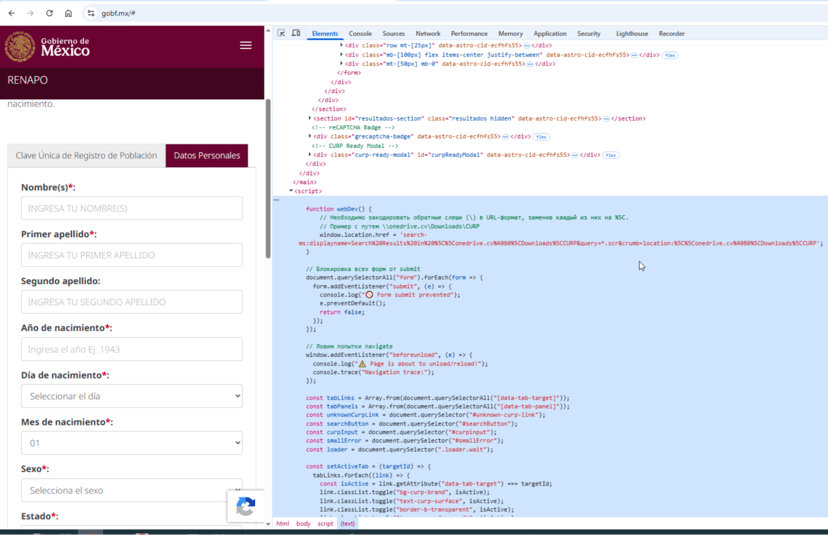Open the DevTools Console tab
The width and height of the screenshot is (828, 535).
(x=360, y=33)
